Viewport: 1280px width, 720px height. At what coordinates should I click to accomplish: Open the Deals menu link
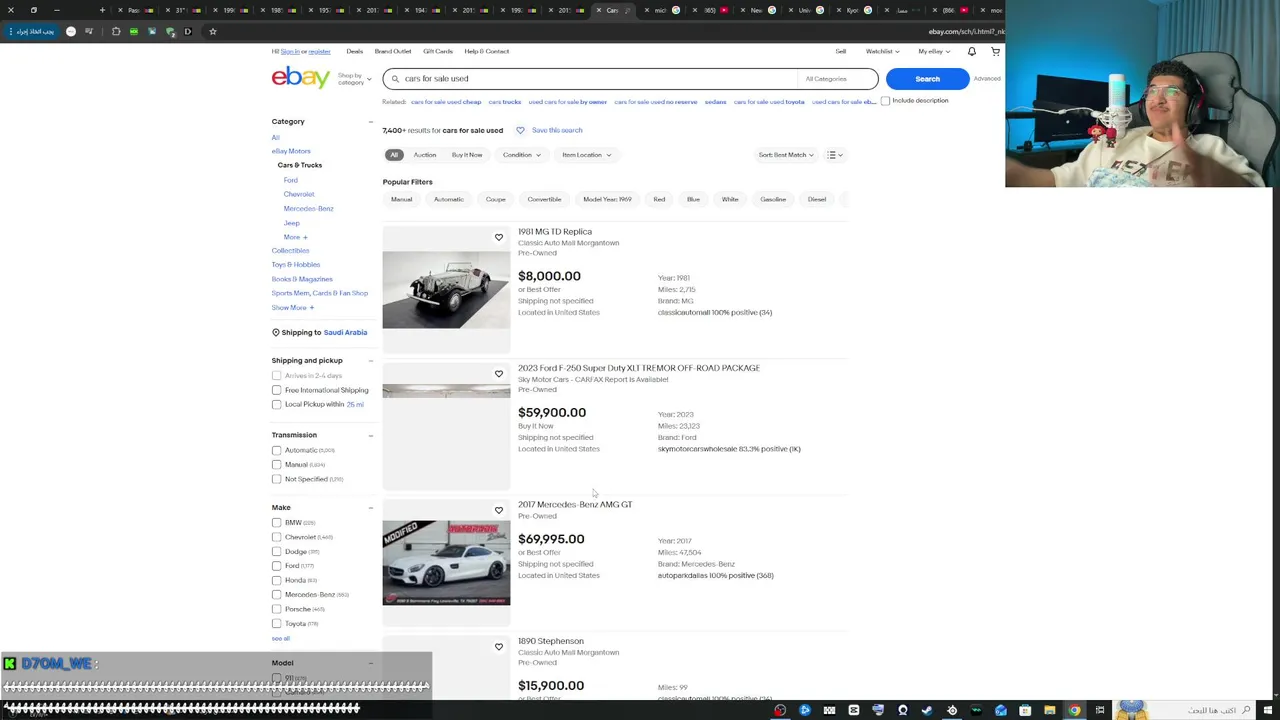tap(354, 51)
